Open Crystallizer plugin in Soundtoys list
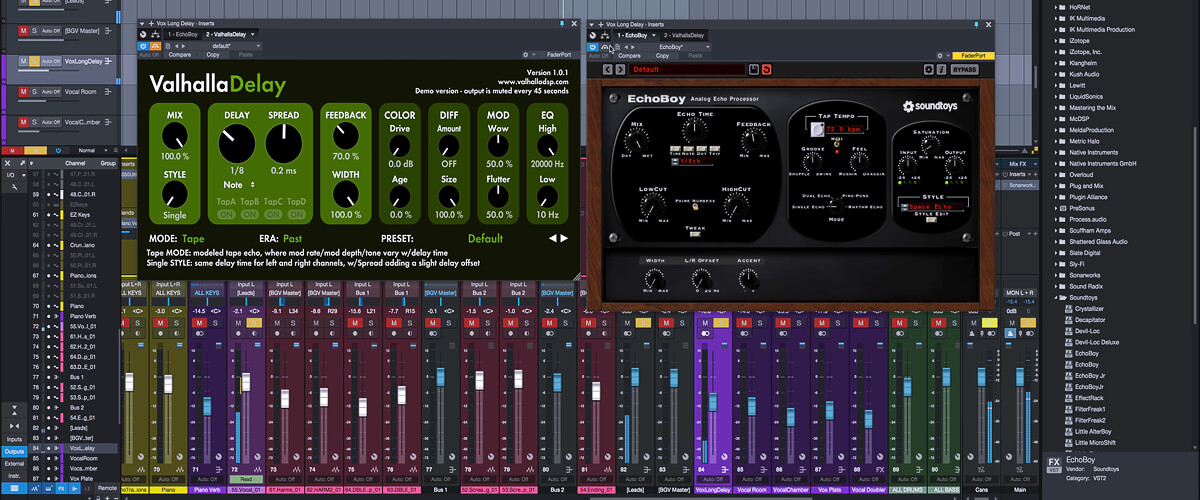This screenshot has width=1200, height=500. 1090,309
